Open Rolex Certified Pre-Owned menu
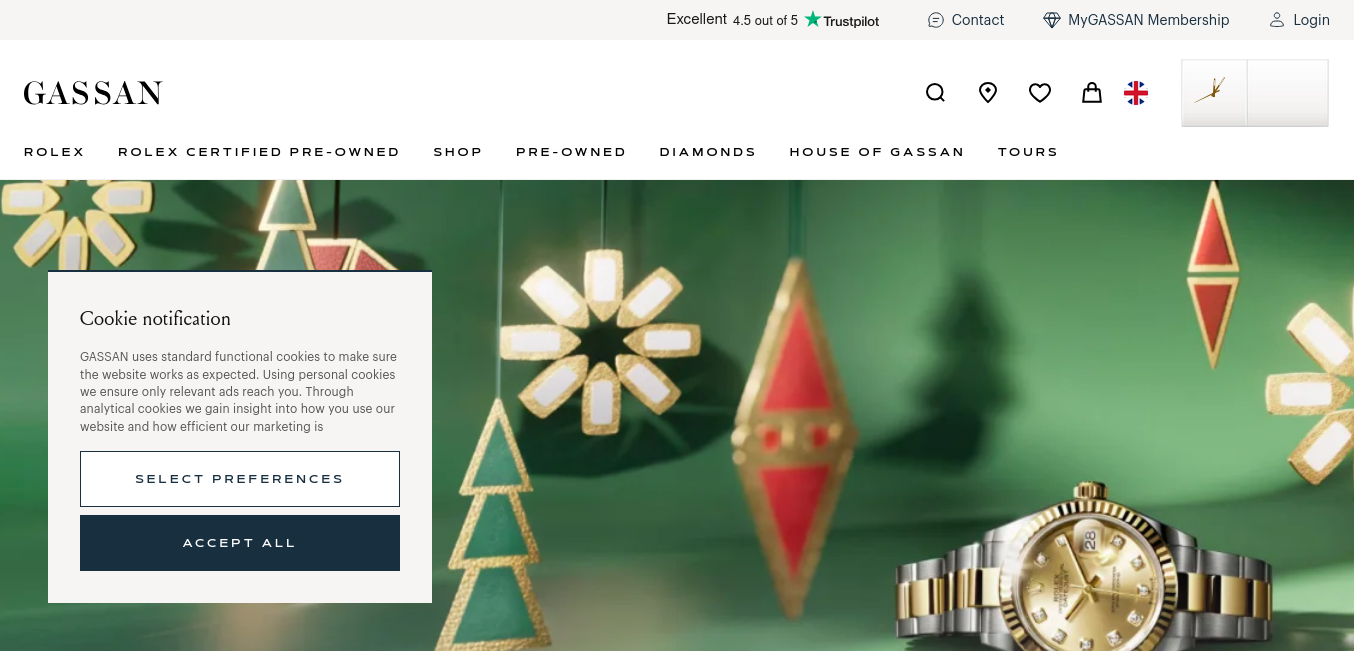Image resolution: width=1366 pixels, height=651 pixels. [x=259, y=152]
